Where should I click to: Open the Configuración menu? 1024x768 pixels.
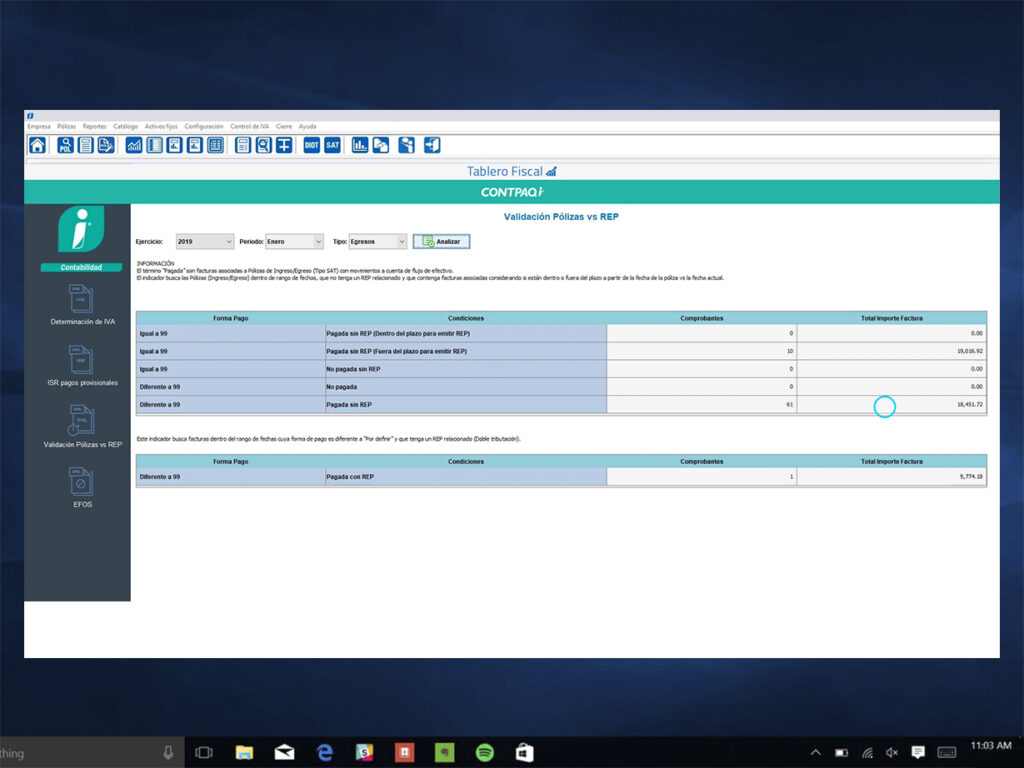tap(204, 127)
